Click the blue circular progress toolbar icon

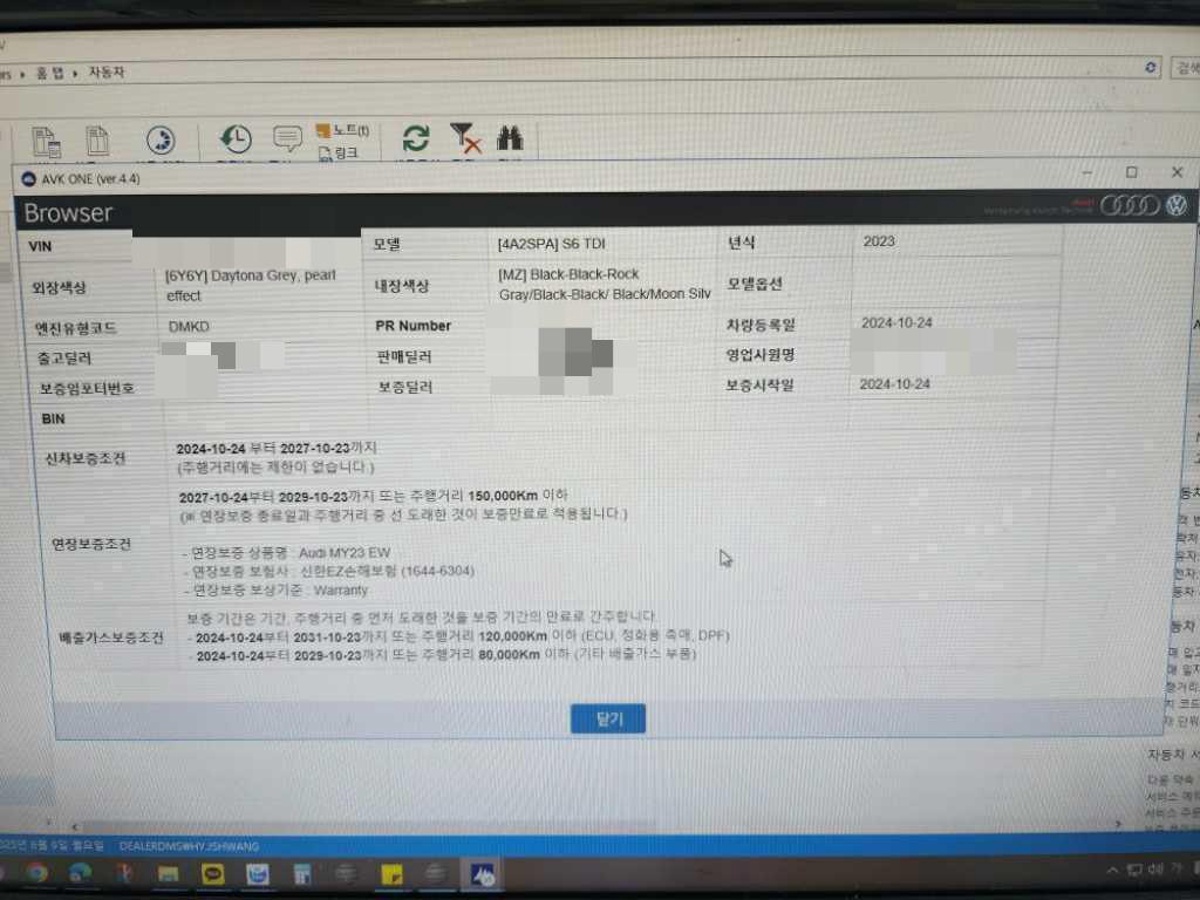tap(160, 140)
